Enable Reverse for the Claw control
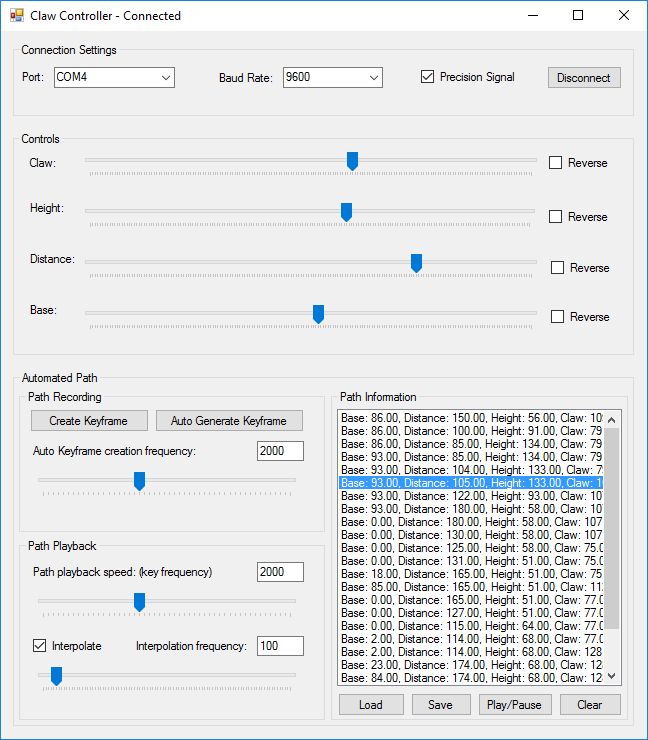 click(x=556, y=163)
